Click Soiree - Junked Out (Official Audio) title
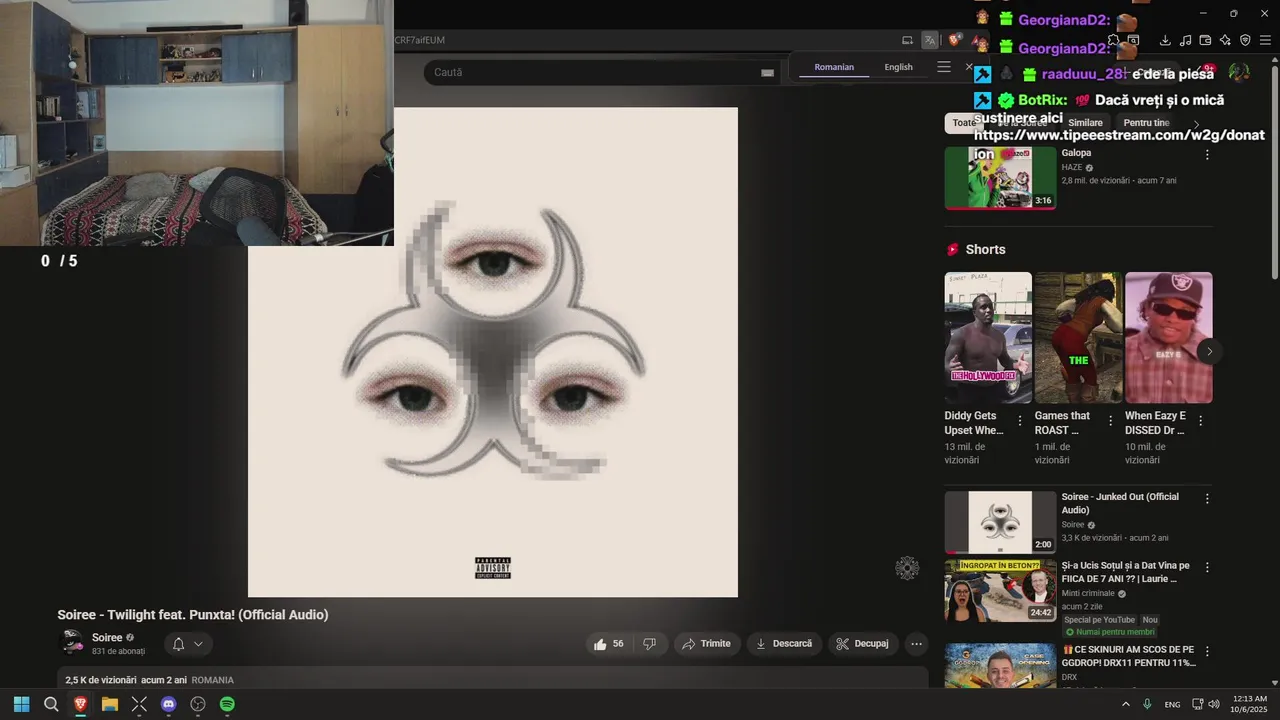 pos(1120,503)
